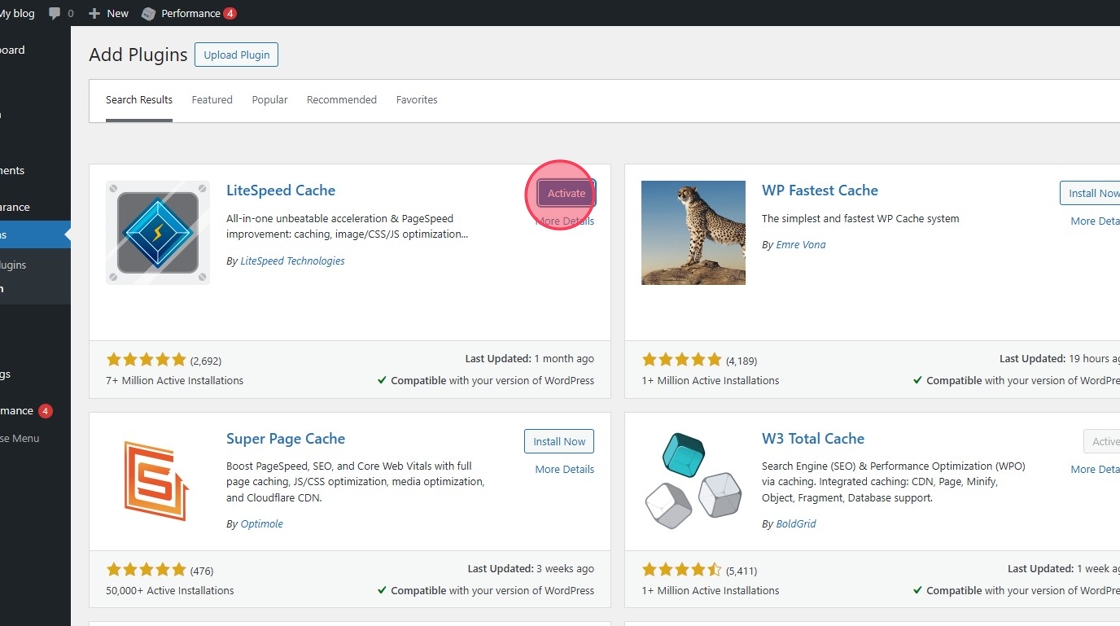Activate the LiteSpeed Cache plugin

(566, 193)
